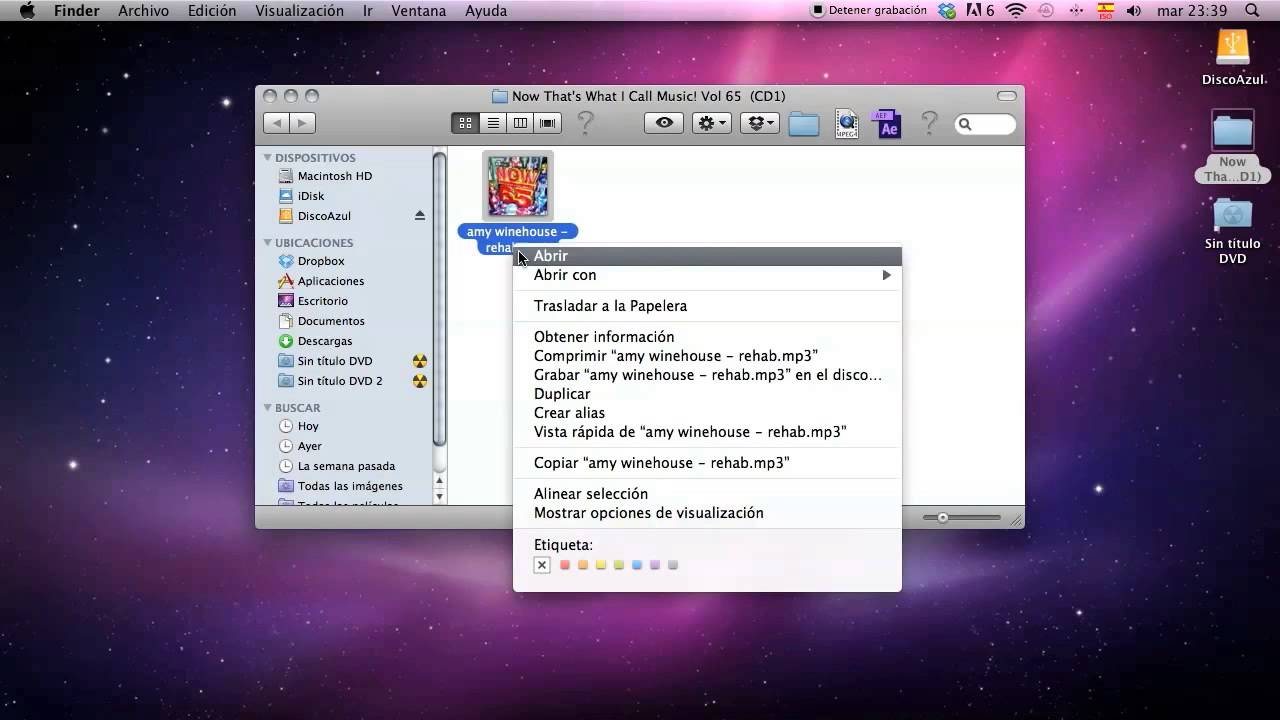
Task: Open Spotlight search in menu bar
Action: tap(1252, 10)
